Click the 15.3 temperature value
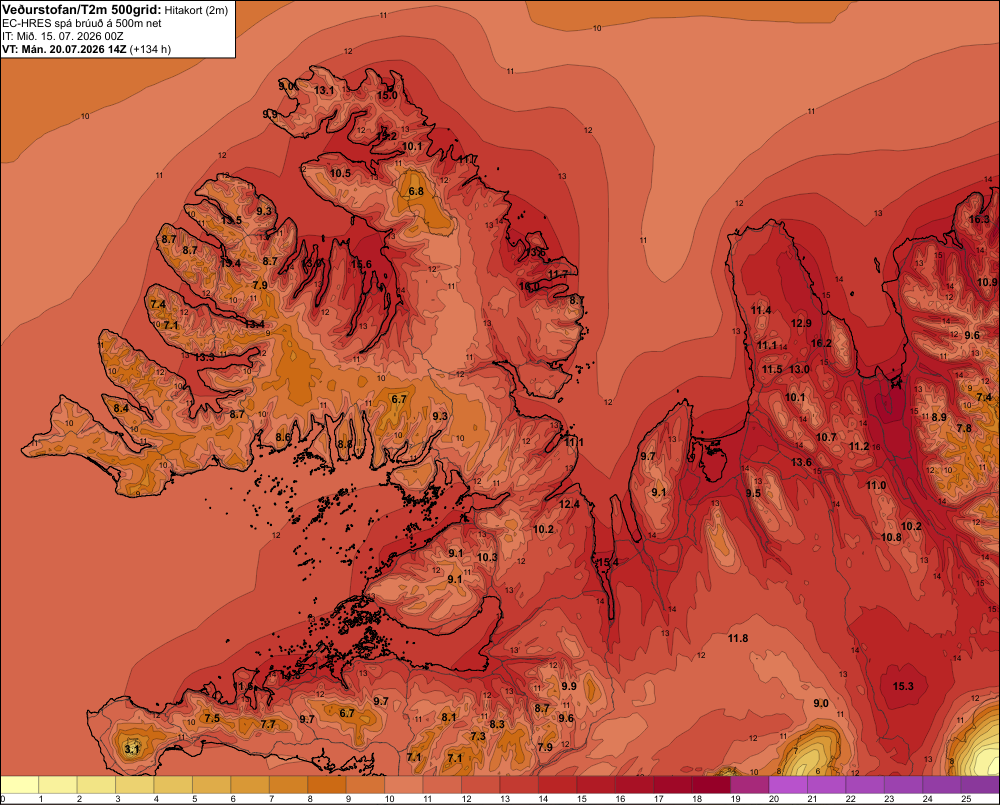Screen dimensions: 1000x805 point(903,686)
